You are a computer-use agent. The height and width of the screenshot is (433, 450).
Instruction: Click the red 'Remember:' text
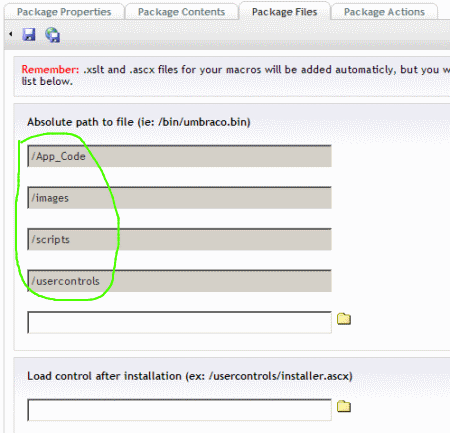click(x=50, y=70)
